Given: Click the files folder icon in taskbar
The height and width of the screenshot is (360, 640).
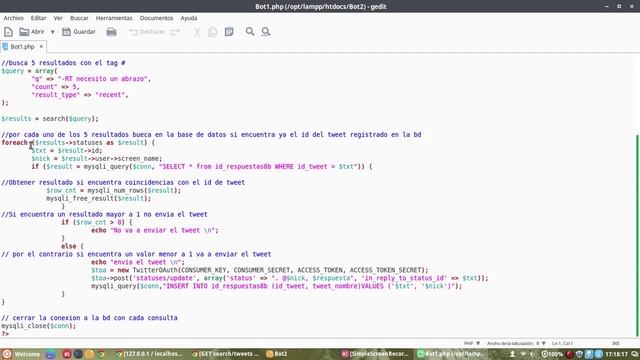Looking at the screenshot, I should 90,354.
